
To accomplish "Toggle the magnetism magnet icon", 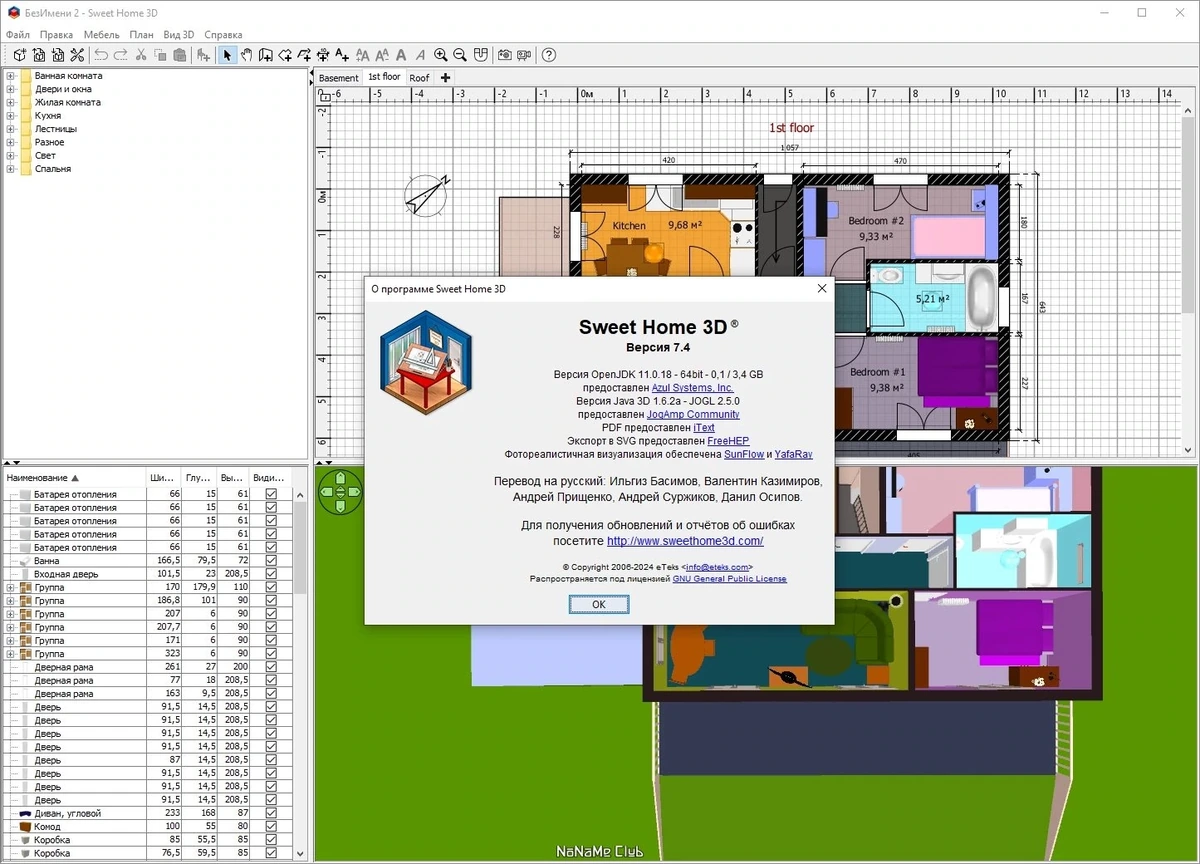I will (480, 55).
